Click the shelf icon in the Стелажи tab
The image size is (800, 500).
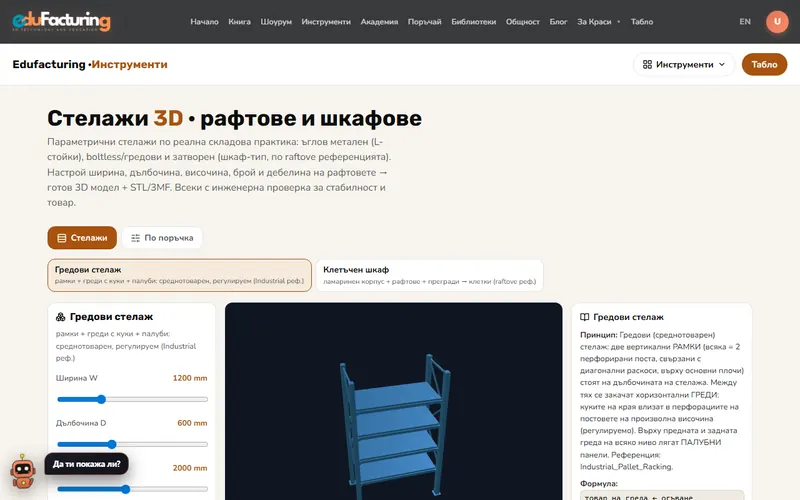pyautogui.click(x=62, y=238)
